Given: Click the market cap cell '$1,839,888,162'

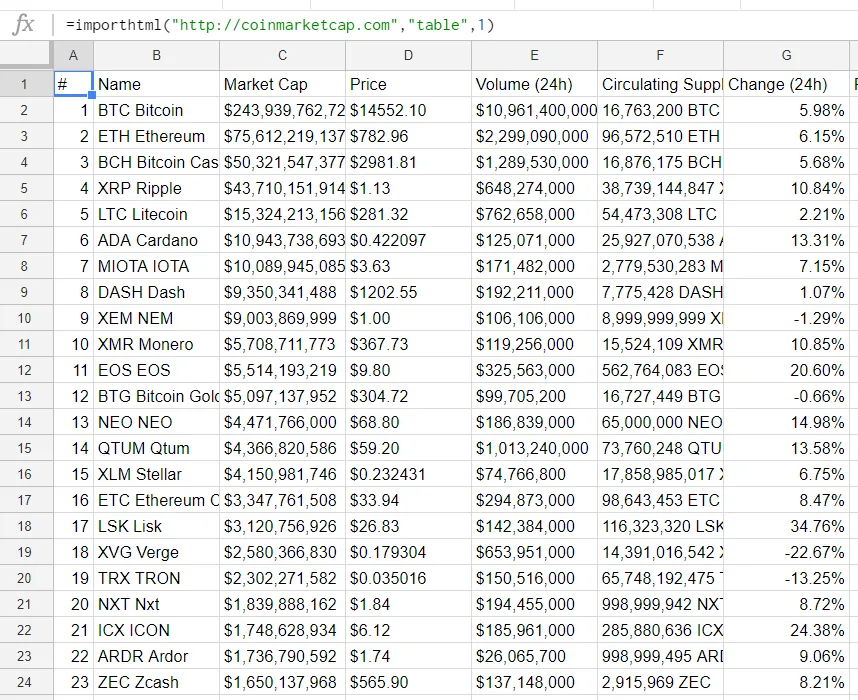Looking at the screenshot, I should [282, 604].
